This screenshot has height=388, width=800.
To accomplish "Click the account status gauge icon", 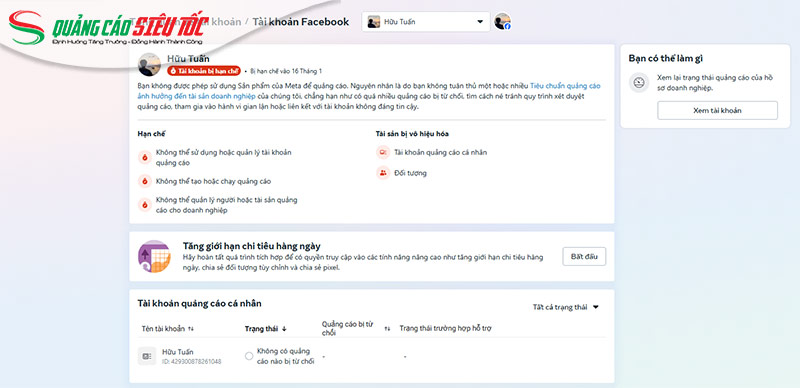I will pyautogui.click(x=638, y=82).
